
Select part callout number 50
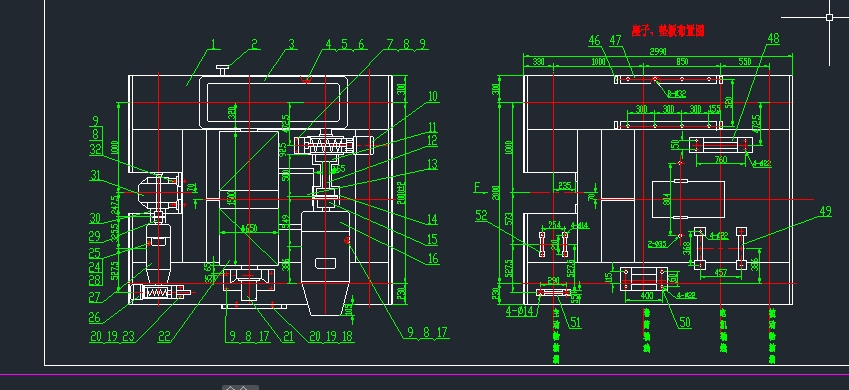685,322
